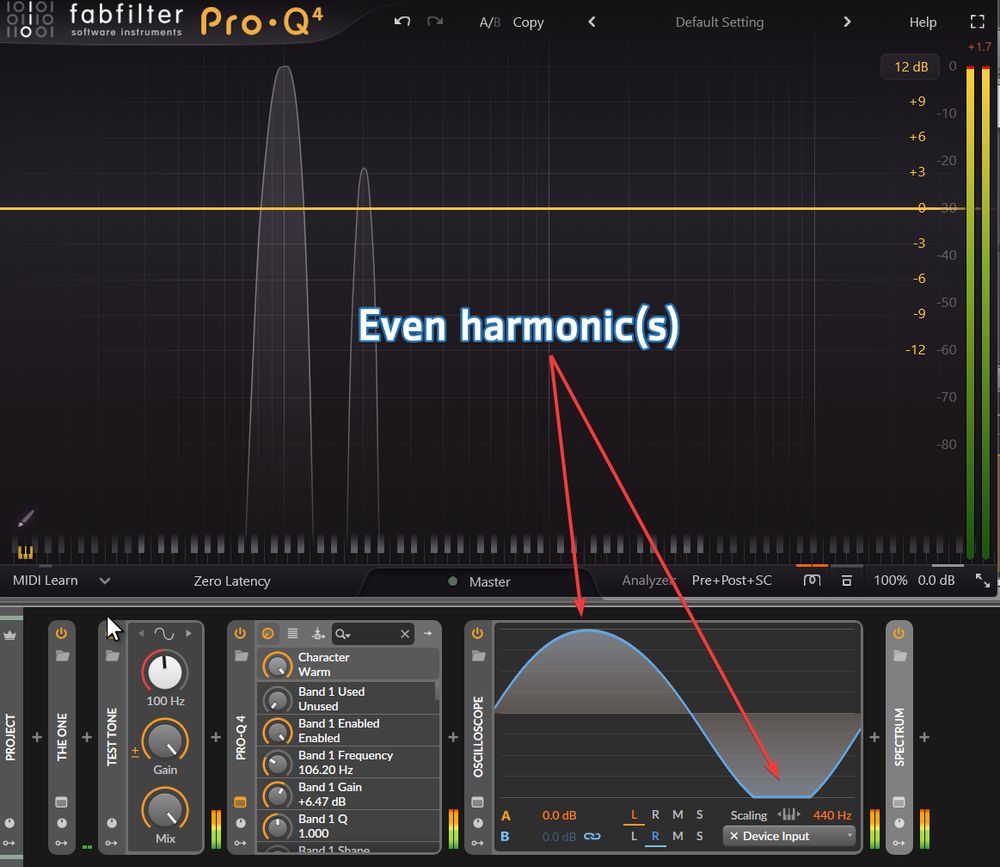
Task: Select the Band 1 Gain parameter row
Action: (x=348, y=794)
